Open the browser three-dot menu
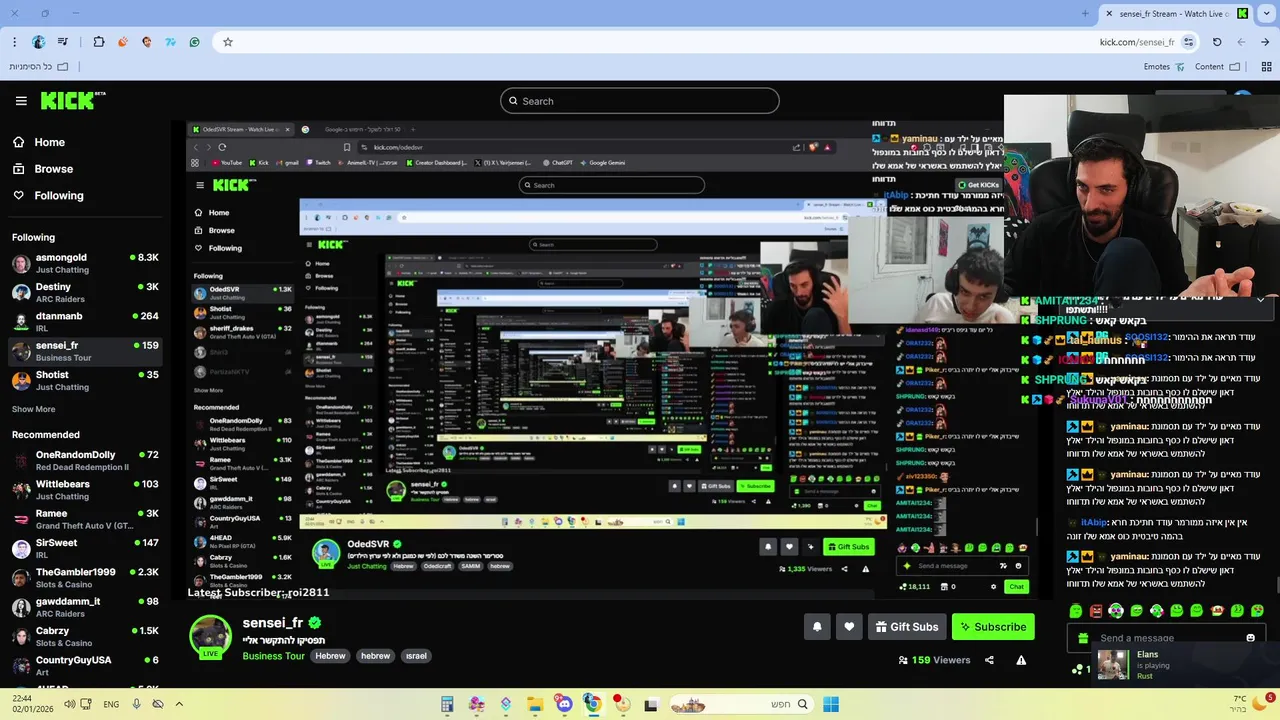Viewport: 1280px width, 720px height. (14, 42)
